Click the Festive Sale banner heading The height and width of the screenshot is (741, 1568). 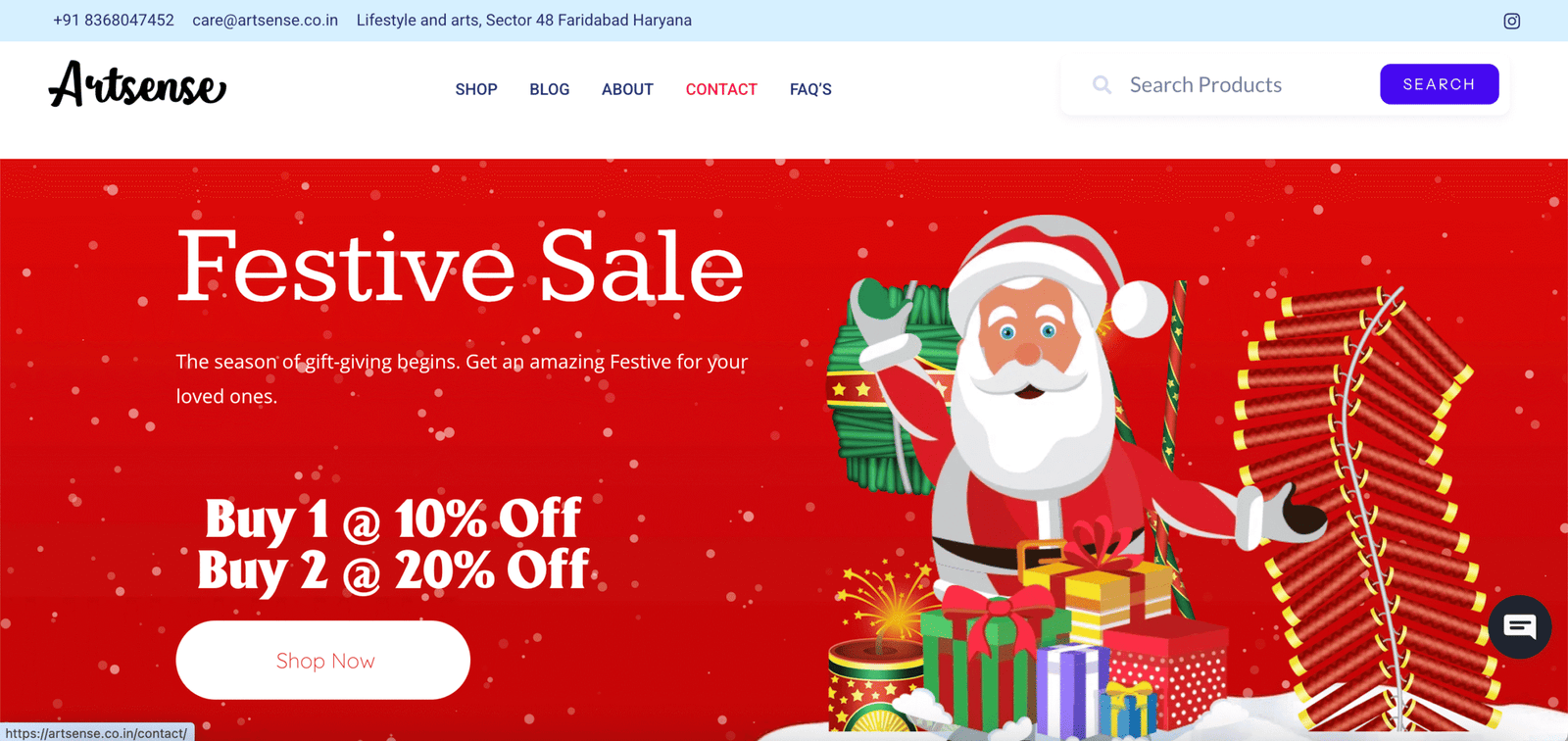(461, 267)
